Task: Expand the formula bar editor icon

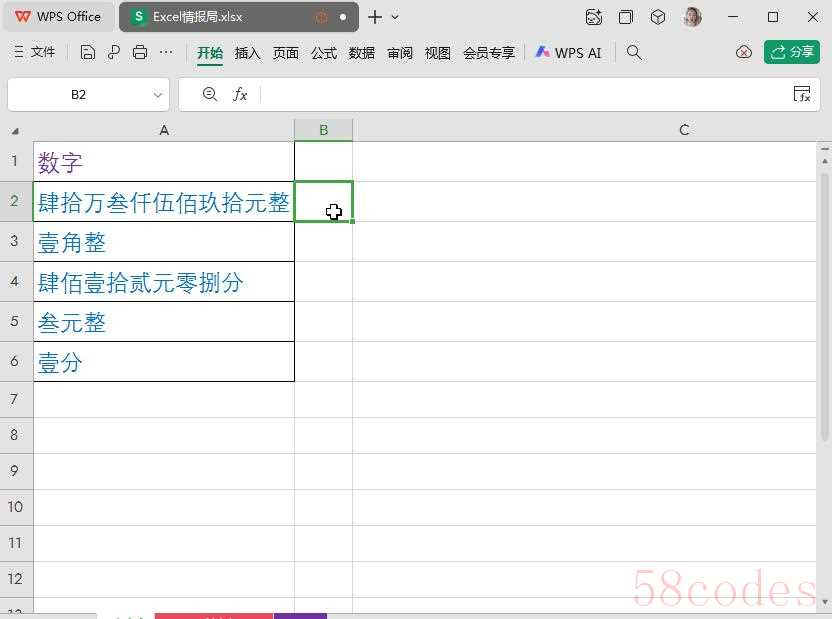Action: 801,94
